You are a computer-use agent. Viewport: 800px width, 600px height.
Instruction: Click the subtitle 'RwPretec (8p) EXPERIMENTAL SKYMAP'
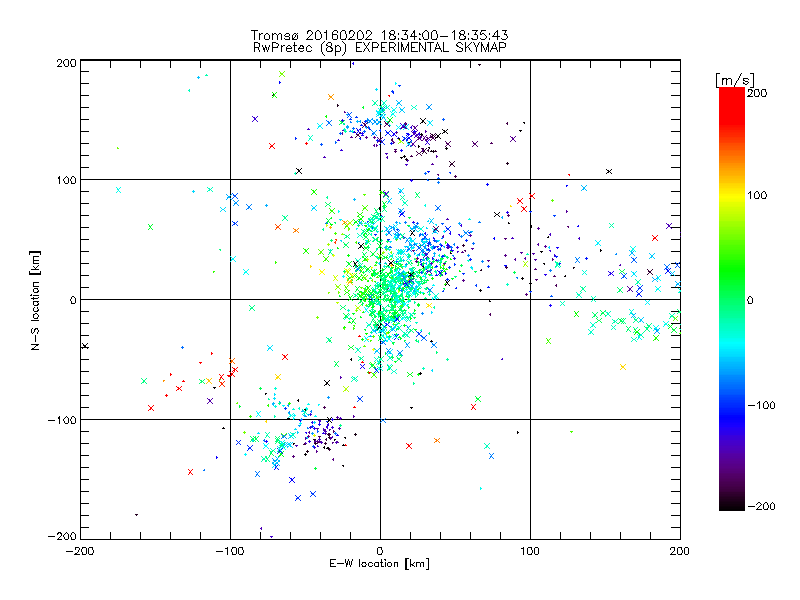click(x=379, y=47)
